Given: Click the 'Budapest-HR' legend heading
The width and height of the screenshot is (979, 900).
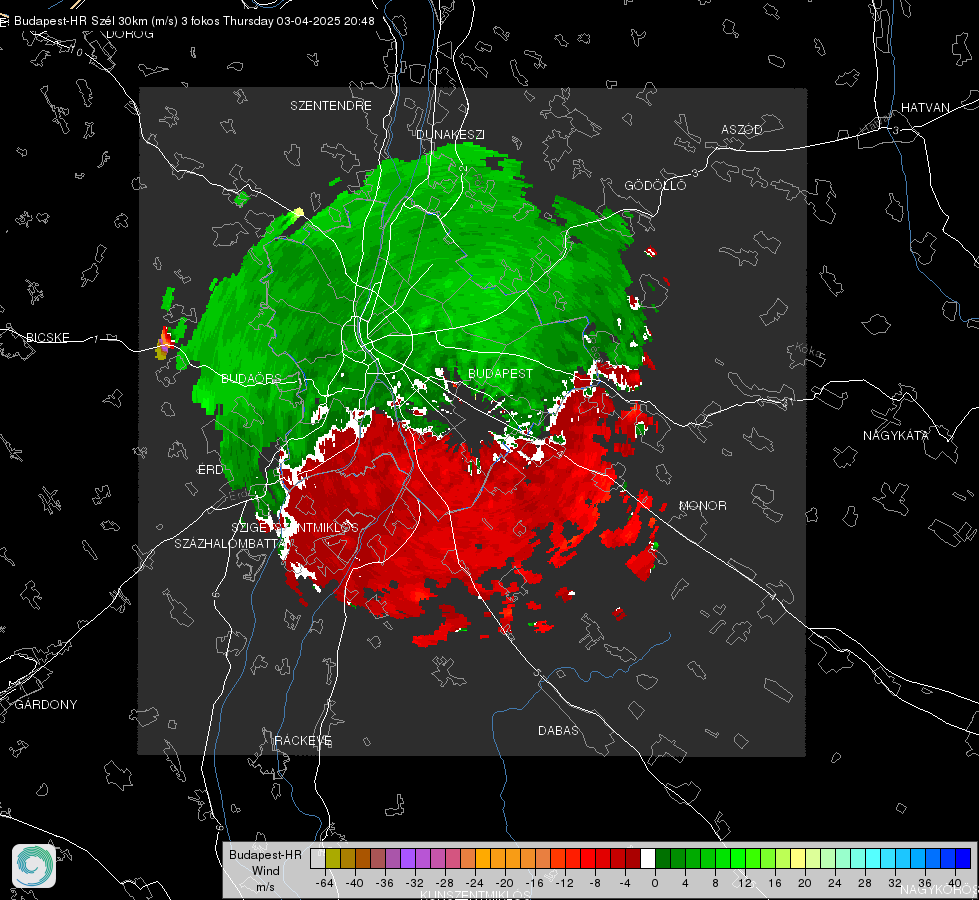Looking at the screenshot, I should click(265, 854).
